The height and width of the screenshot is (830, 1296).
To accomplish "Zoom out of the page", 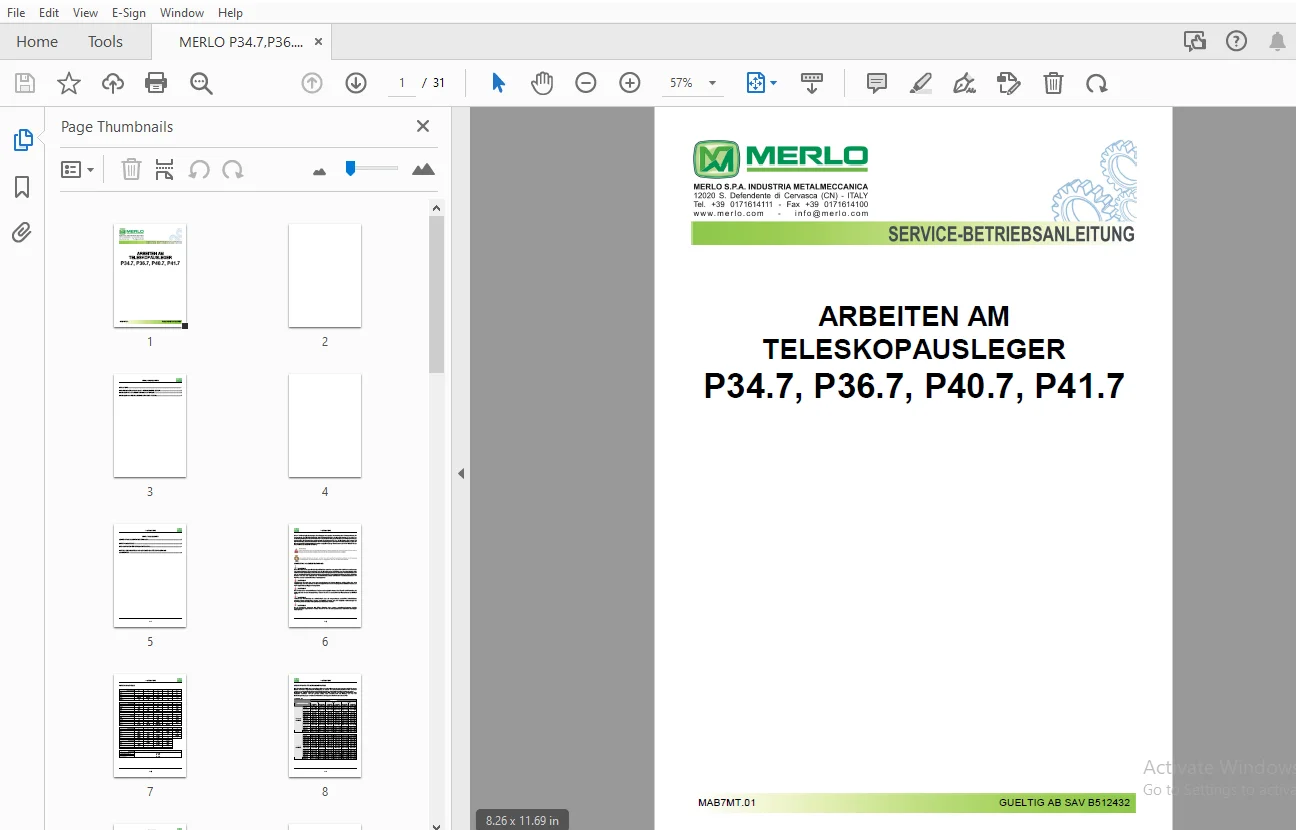I will (x=586, y=83).
